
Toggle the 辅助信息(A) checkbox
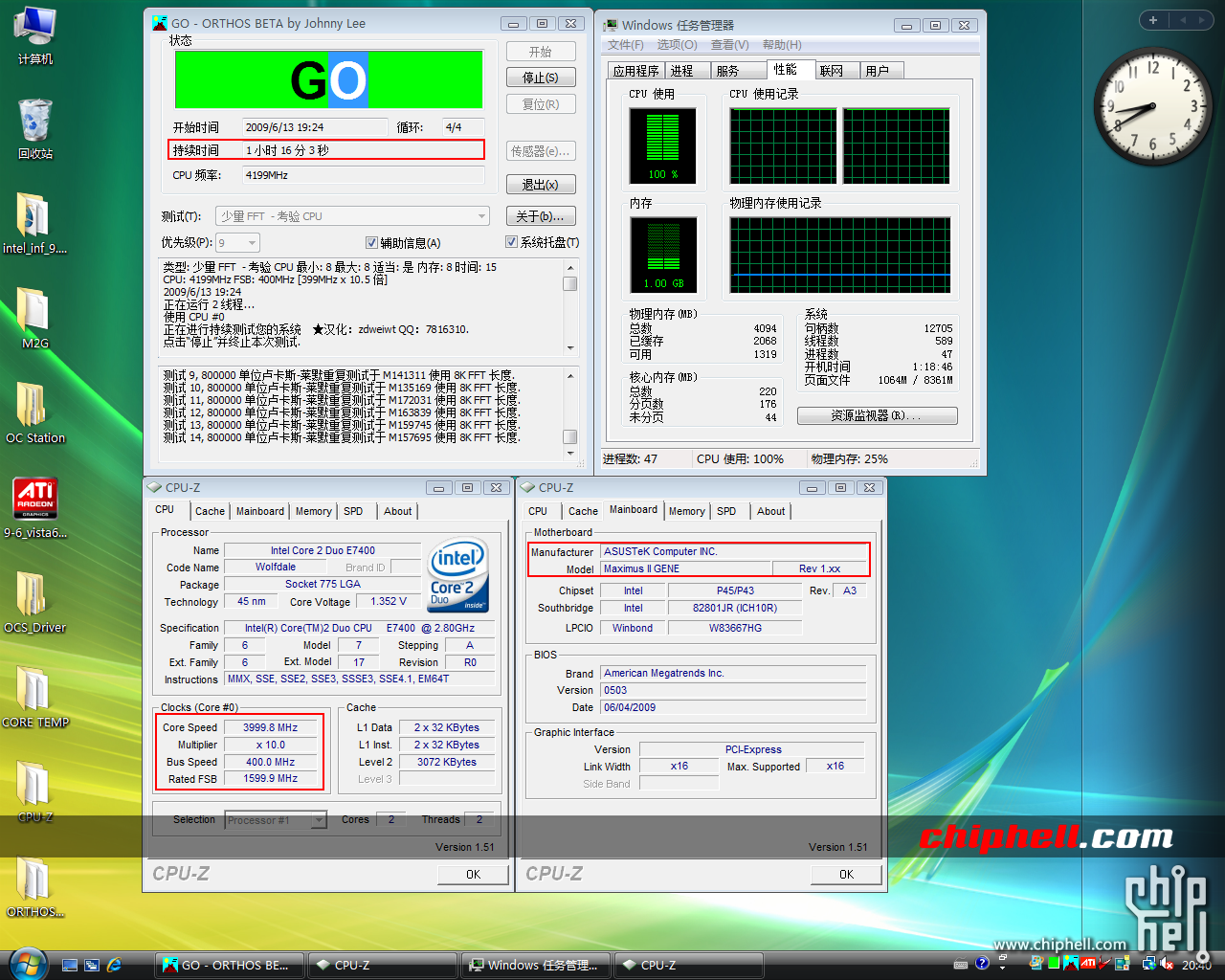point(371,243)
